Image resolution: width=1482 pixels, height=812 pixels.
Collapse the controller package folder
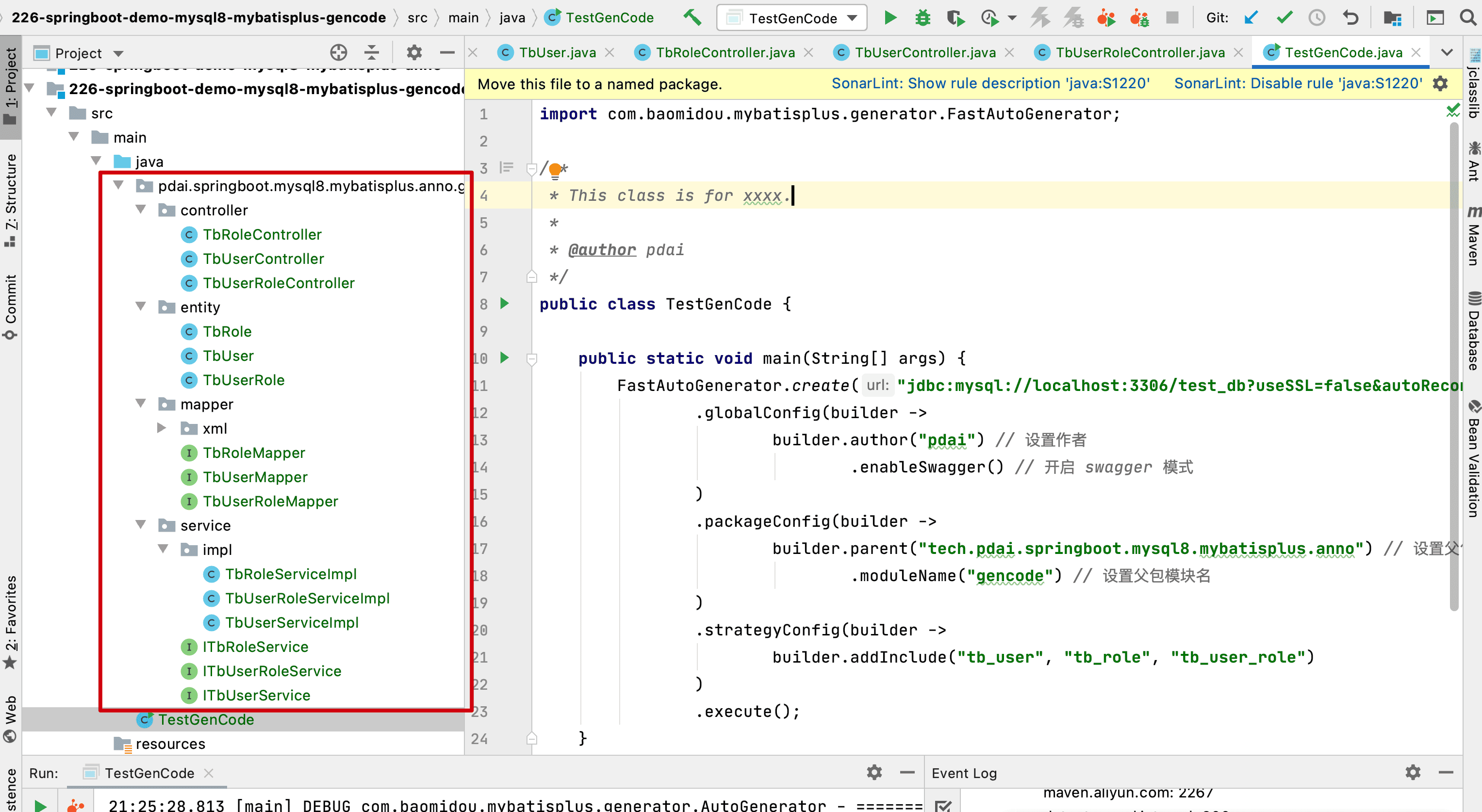(x=140, y=210)
